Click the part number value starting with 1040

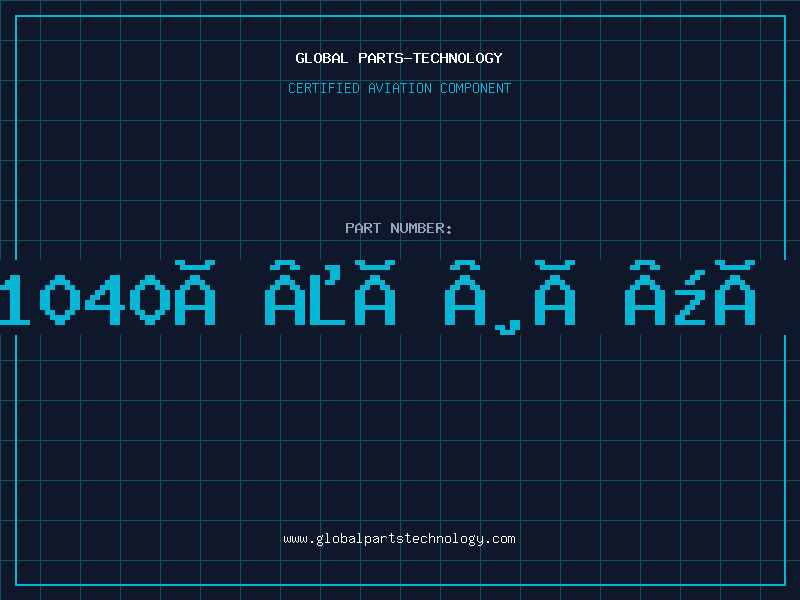point(378,297)
